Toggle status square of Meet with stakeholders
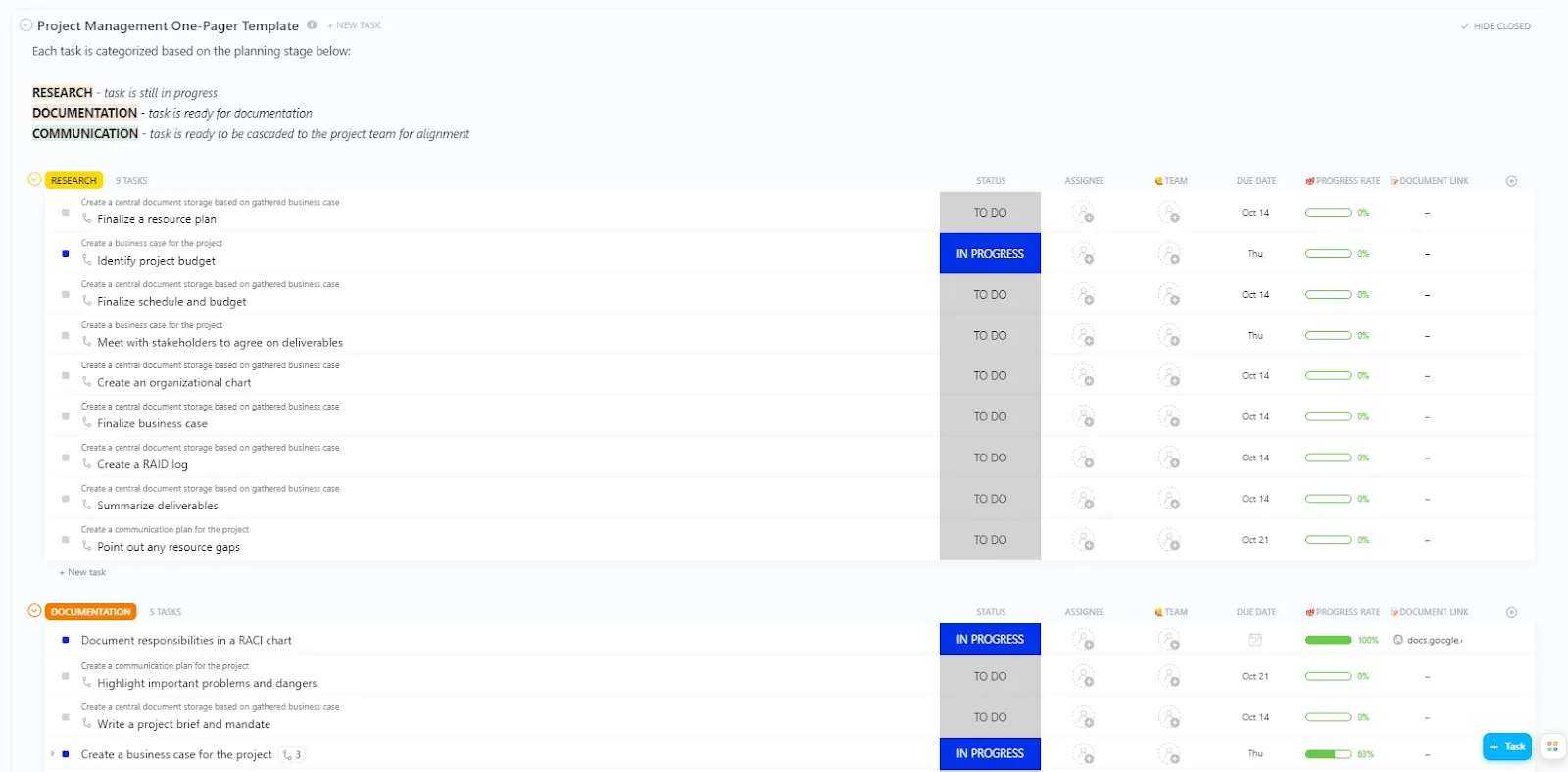Viewport: 1568px width, 772px height. 66,335
